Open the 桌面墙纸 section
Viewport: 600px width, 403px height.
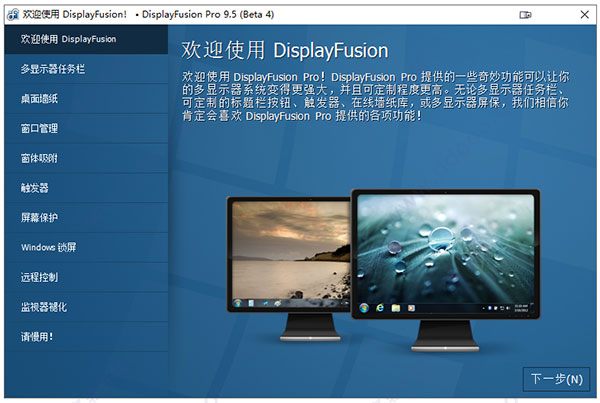click(86, 99)
